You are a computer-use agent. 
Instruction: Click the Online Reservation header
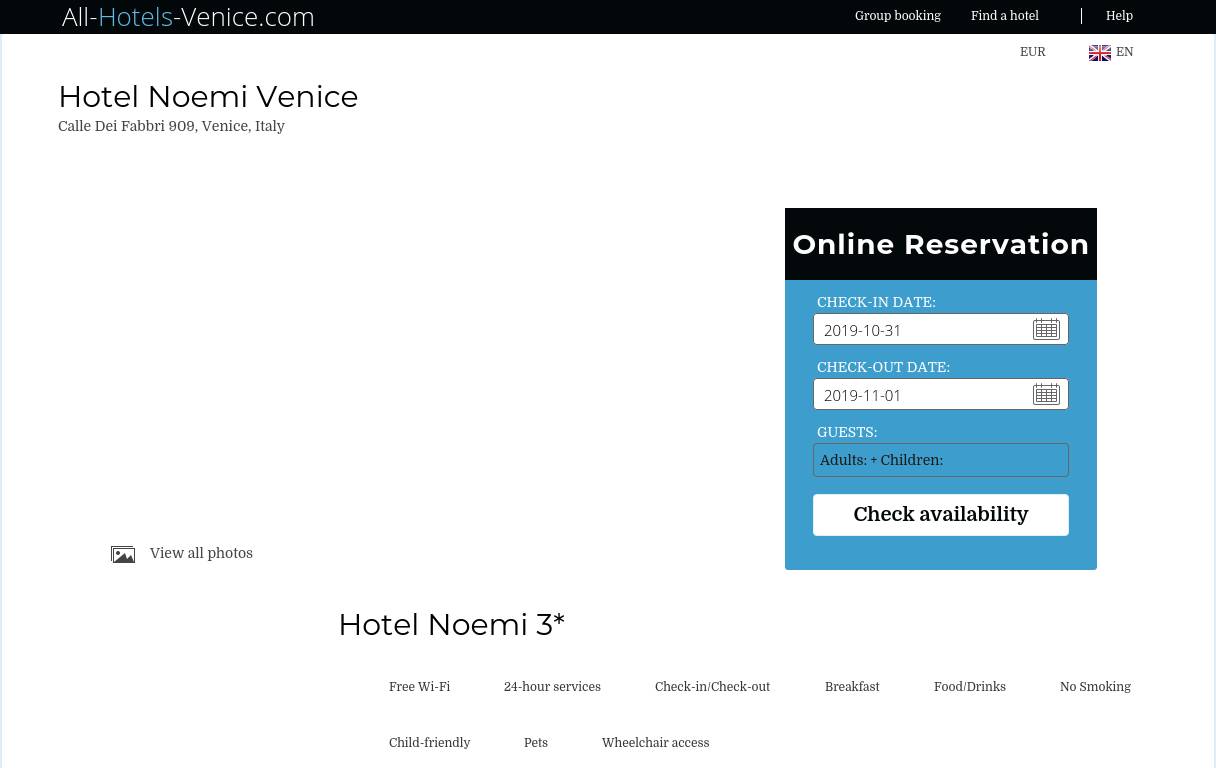coord(940,244)
